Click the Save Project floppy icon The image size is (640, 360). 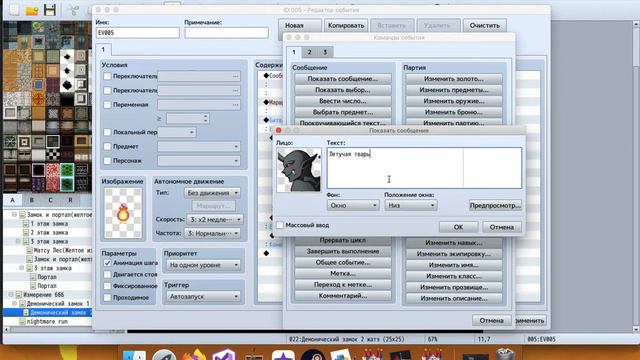pos(50,10)
